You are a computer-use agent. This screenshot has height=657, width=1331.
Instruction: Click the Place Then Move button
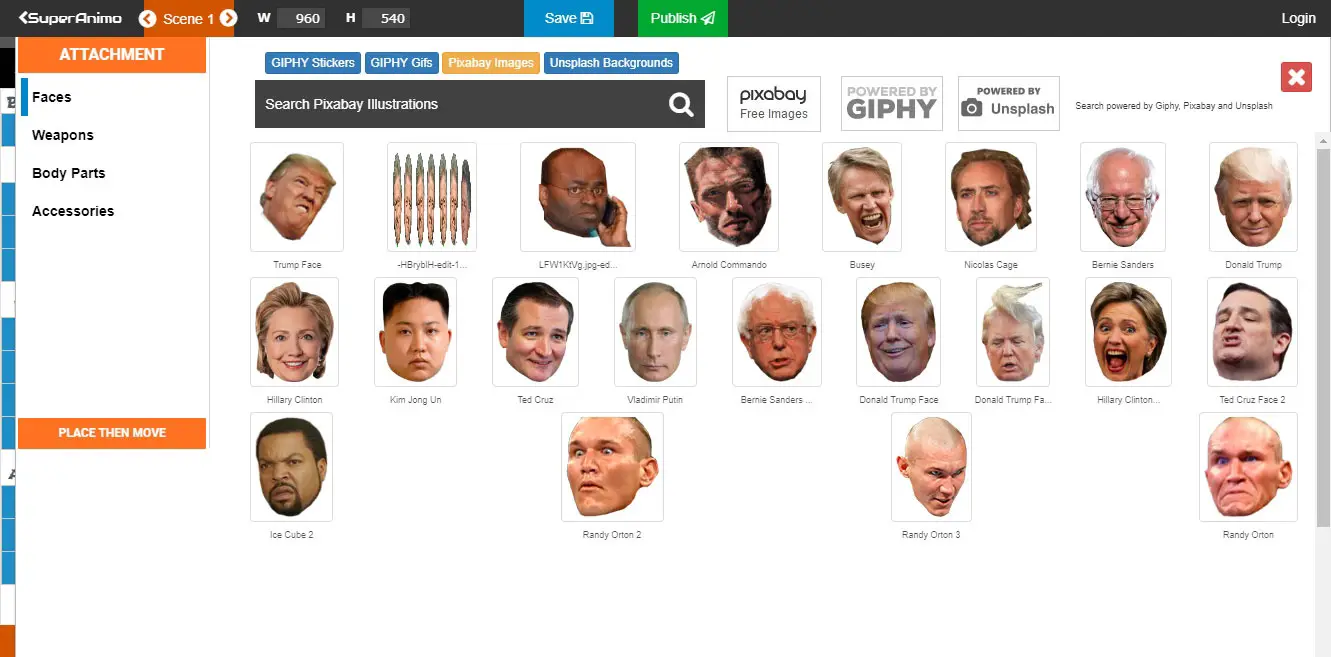pos(112,433)
